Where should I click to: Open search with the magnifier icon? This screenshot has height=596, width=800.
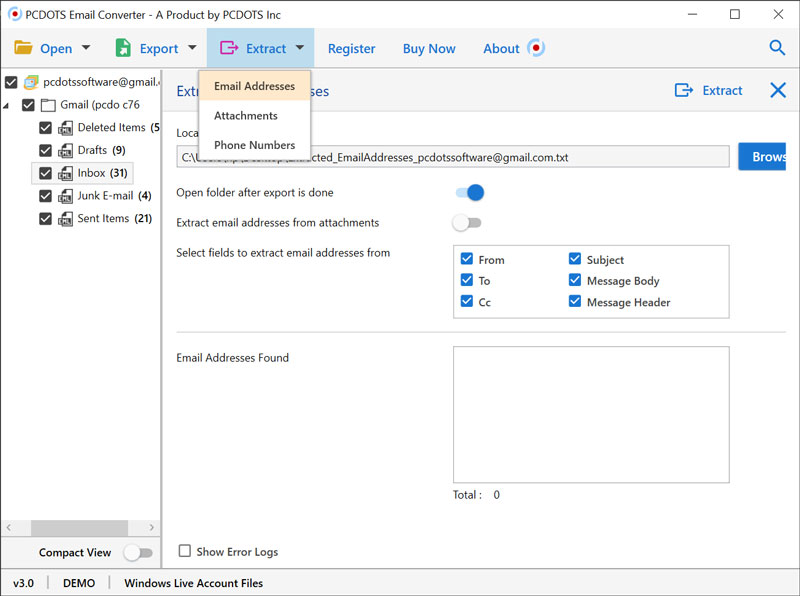click(777, 47)
